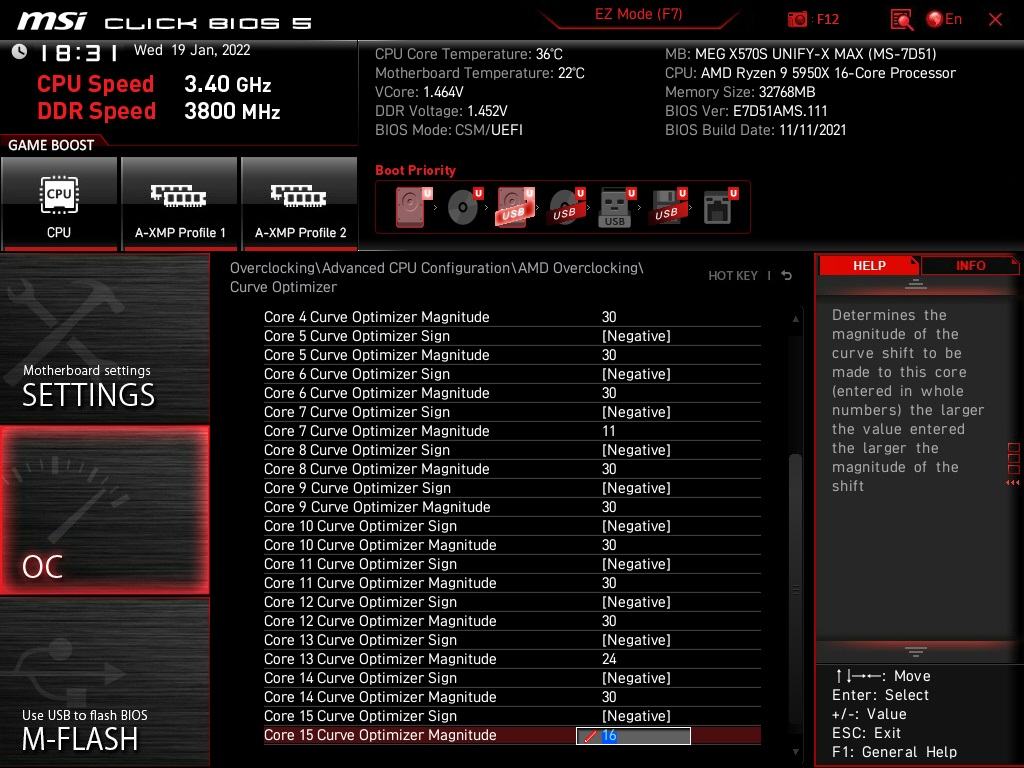This screenshot has height=768, width=1024.
Task: Close the BIOS with the X icon
Action: [x=995, y=20]
